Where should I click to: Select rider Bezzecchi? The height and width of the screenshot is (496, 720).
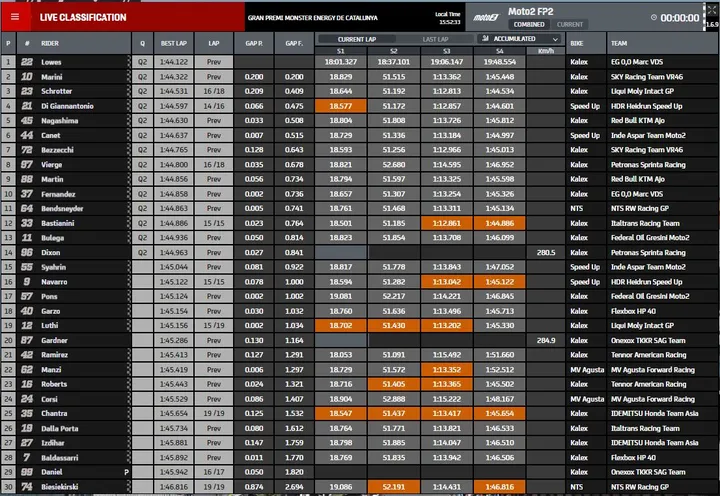[x=57, y=150]
